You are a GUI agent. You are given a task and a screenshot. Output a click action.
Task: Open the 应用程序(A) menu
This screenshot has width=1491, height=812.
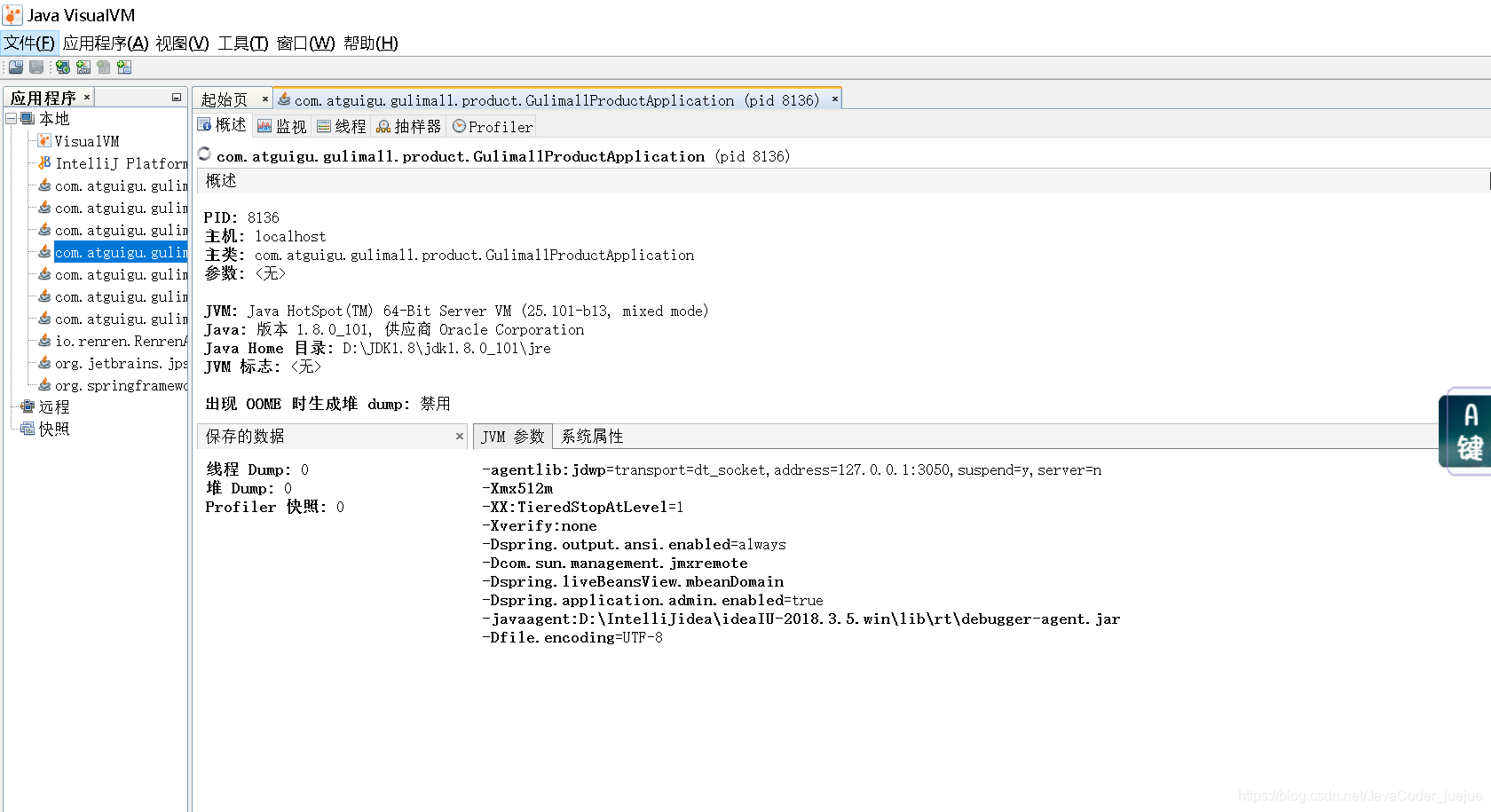pos(106,43)
